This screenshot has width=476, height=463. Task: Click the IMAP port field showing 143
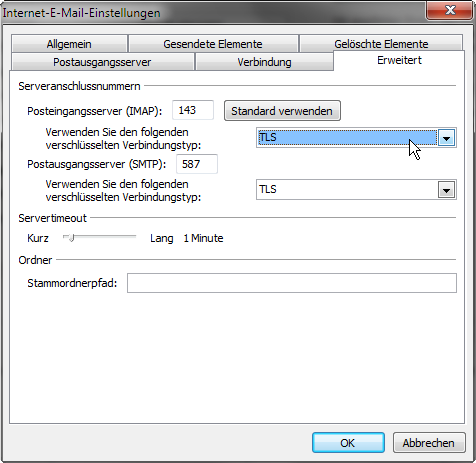tap(193, 110)
